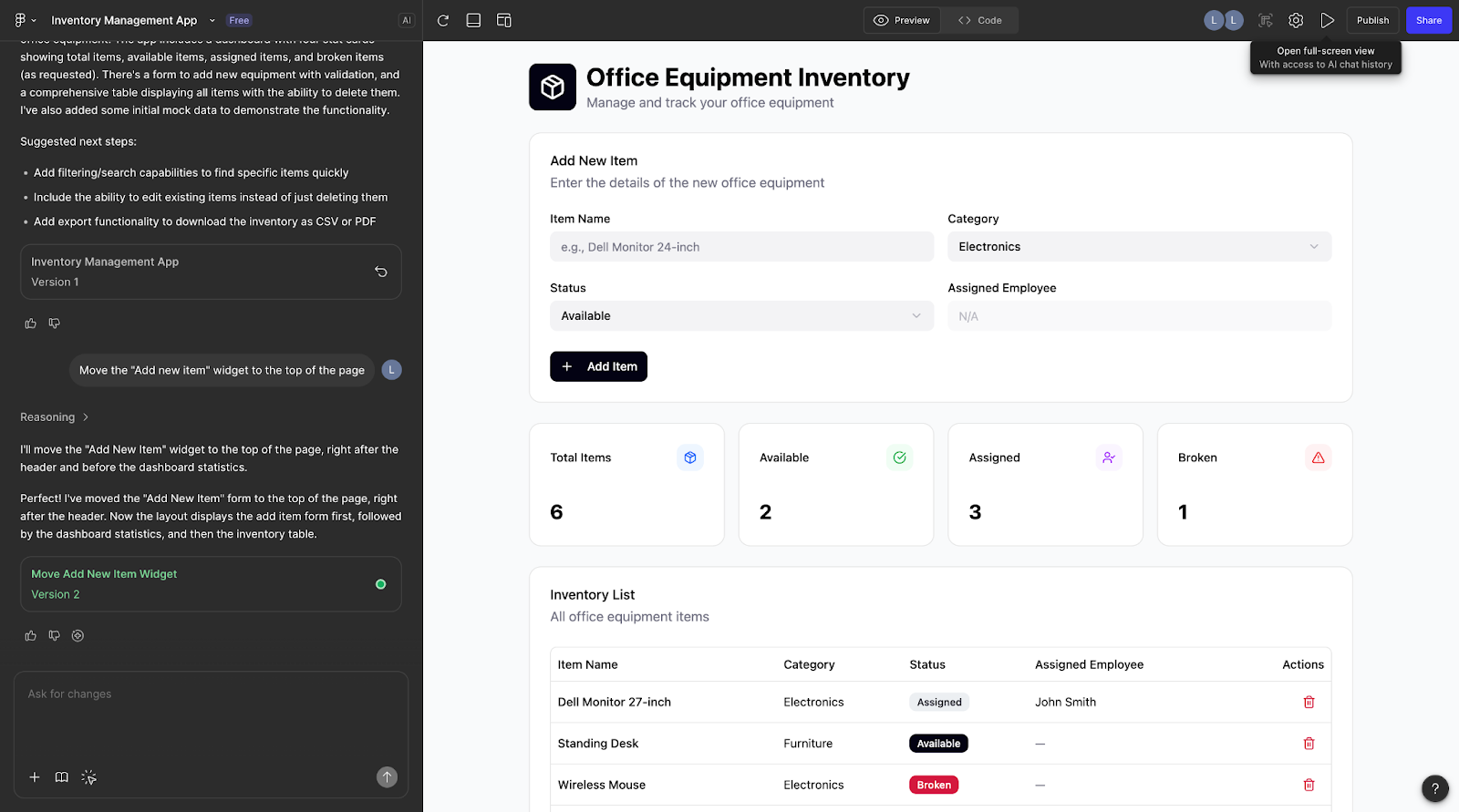Image resolution: width=1459 pixels, height=812 pixels.
Task: Click the red Broken status badge
Action: pos(934,785)
